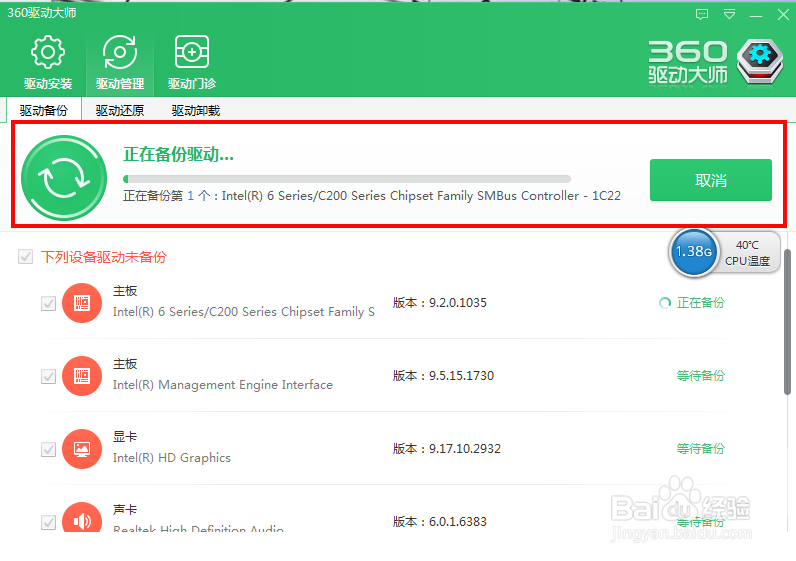Screen dimensions: 796x561
Task: Click the 取消 button to cancel backup
Action: [x=711, y=180]
